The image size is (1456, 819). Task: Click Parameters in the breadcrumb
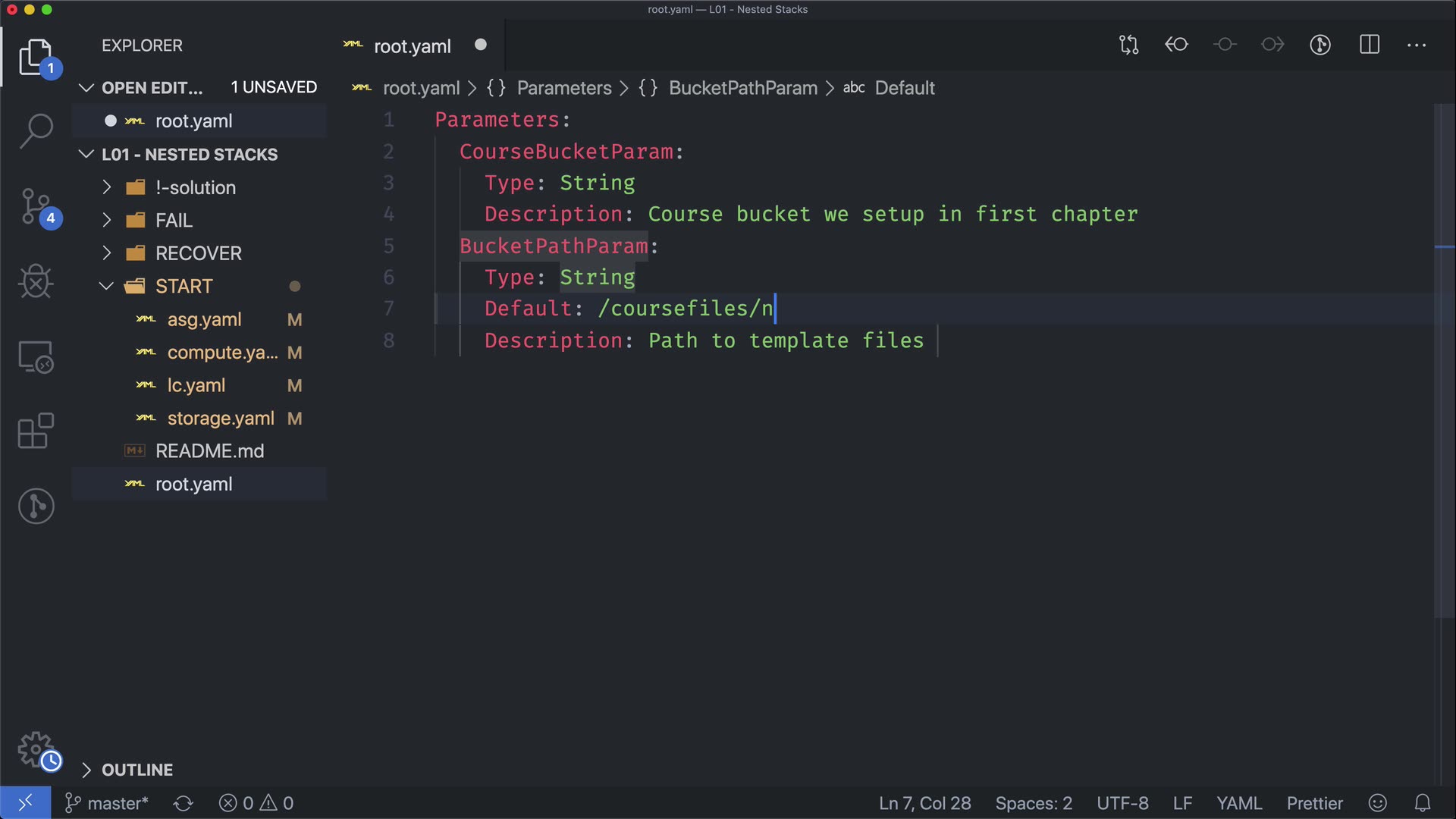(563, 88)
